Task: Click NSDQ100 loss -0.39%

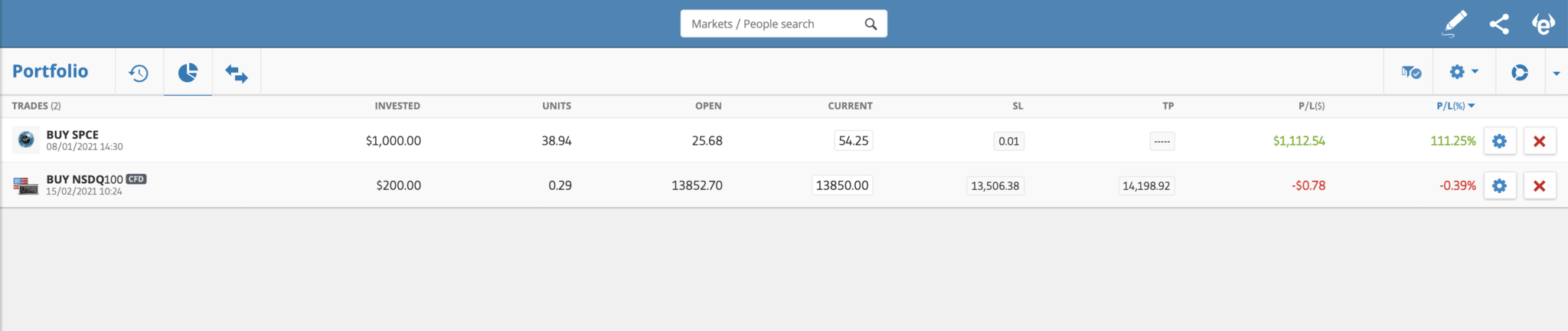Action: (1458, 185)
